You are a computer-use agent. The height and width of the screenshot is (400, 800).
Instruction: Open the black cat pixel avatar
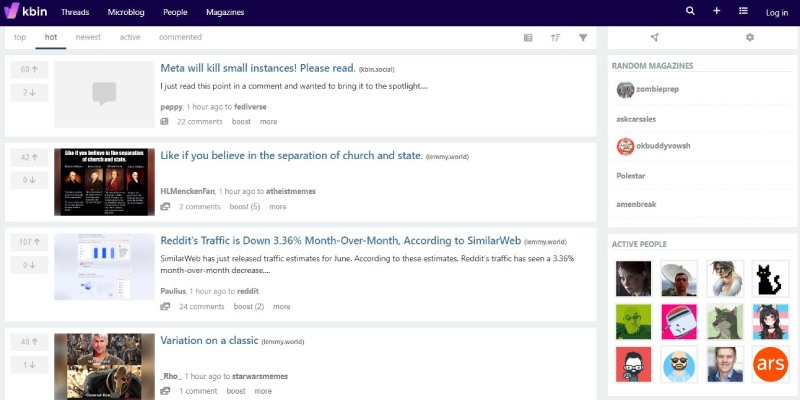[x=770, y=279]
